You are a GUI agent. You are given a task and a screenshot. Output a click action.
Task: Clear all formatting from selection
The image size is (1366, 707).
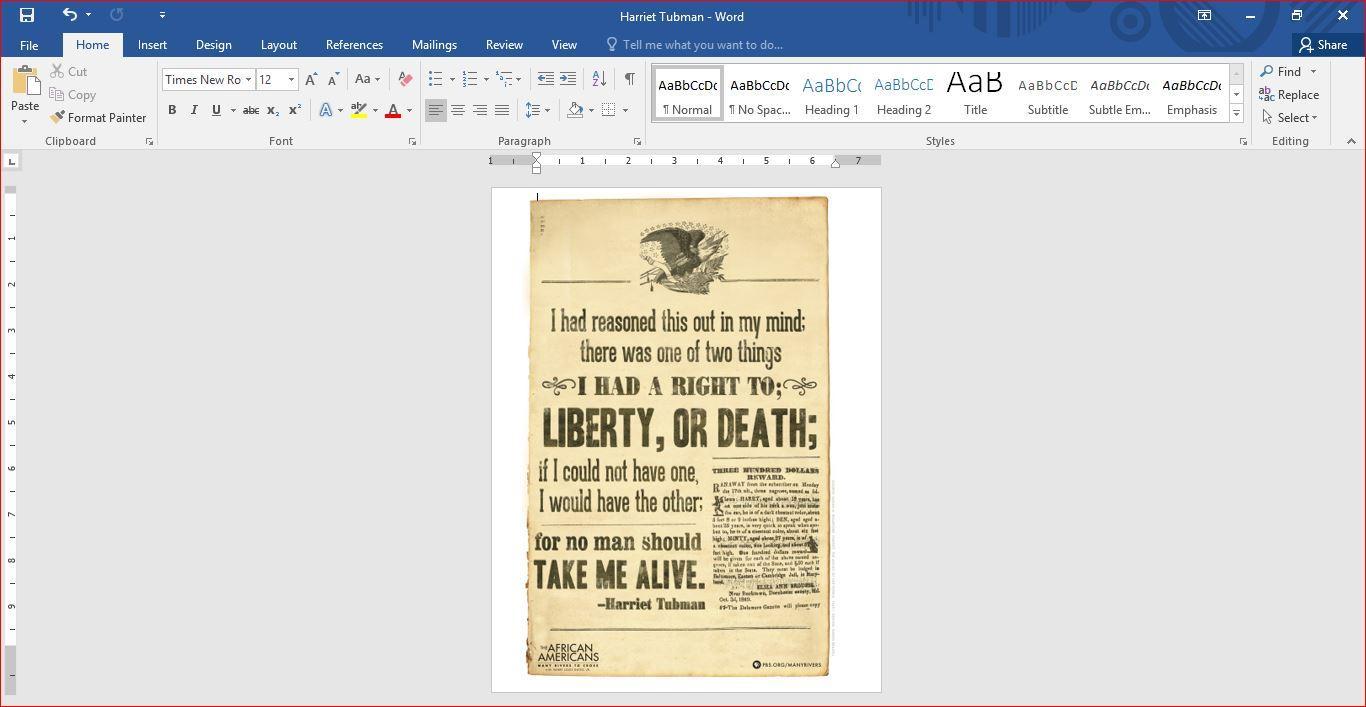405,79
